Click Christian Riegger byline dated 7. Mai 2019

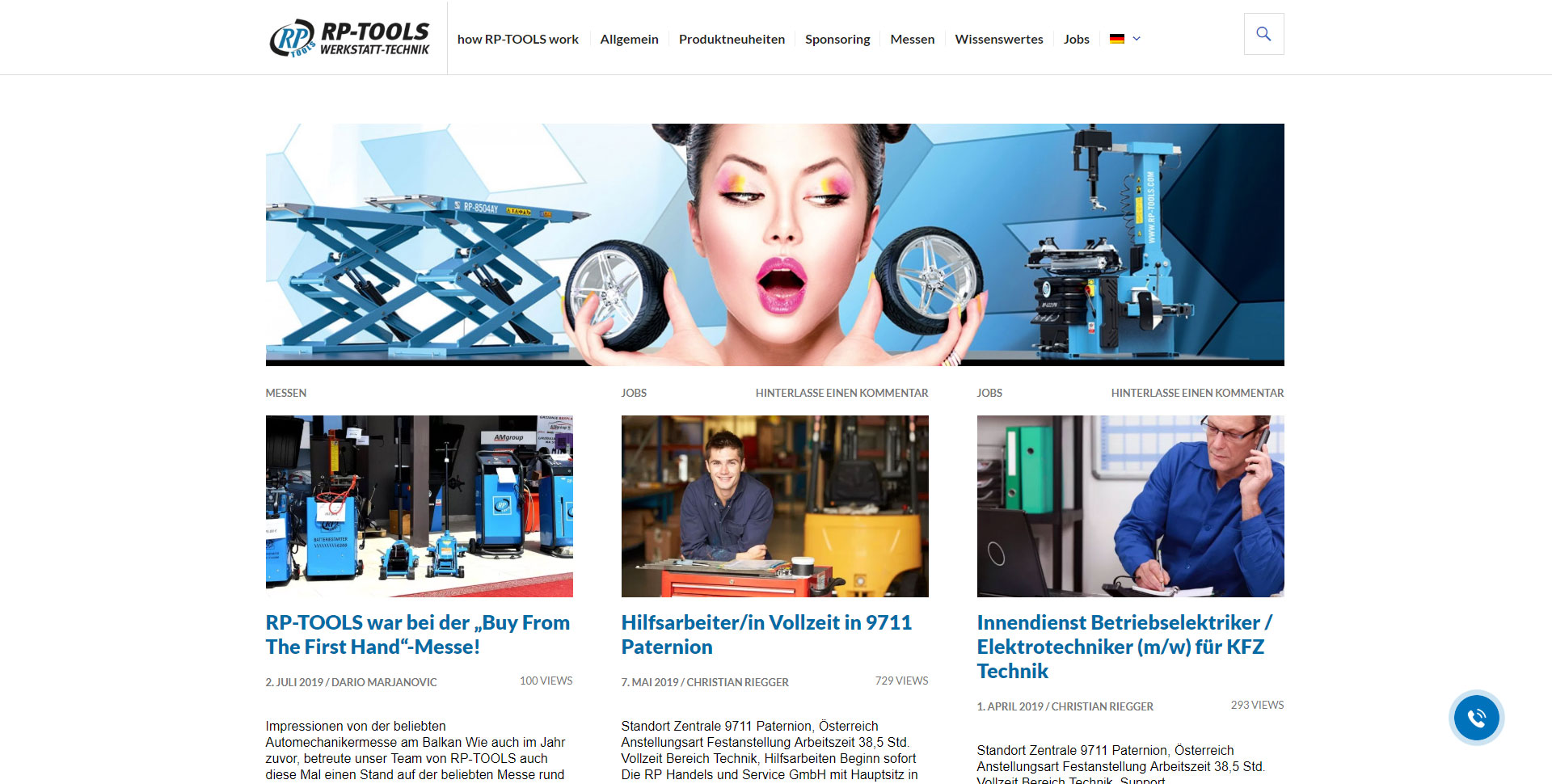pyautogui.click(x=737, y=682)
